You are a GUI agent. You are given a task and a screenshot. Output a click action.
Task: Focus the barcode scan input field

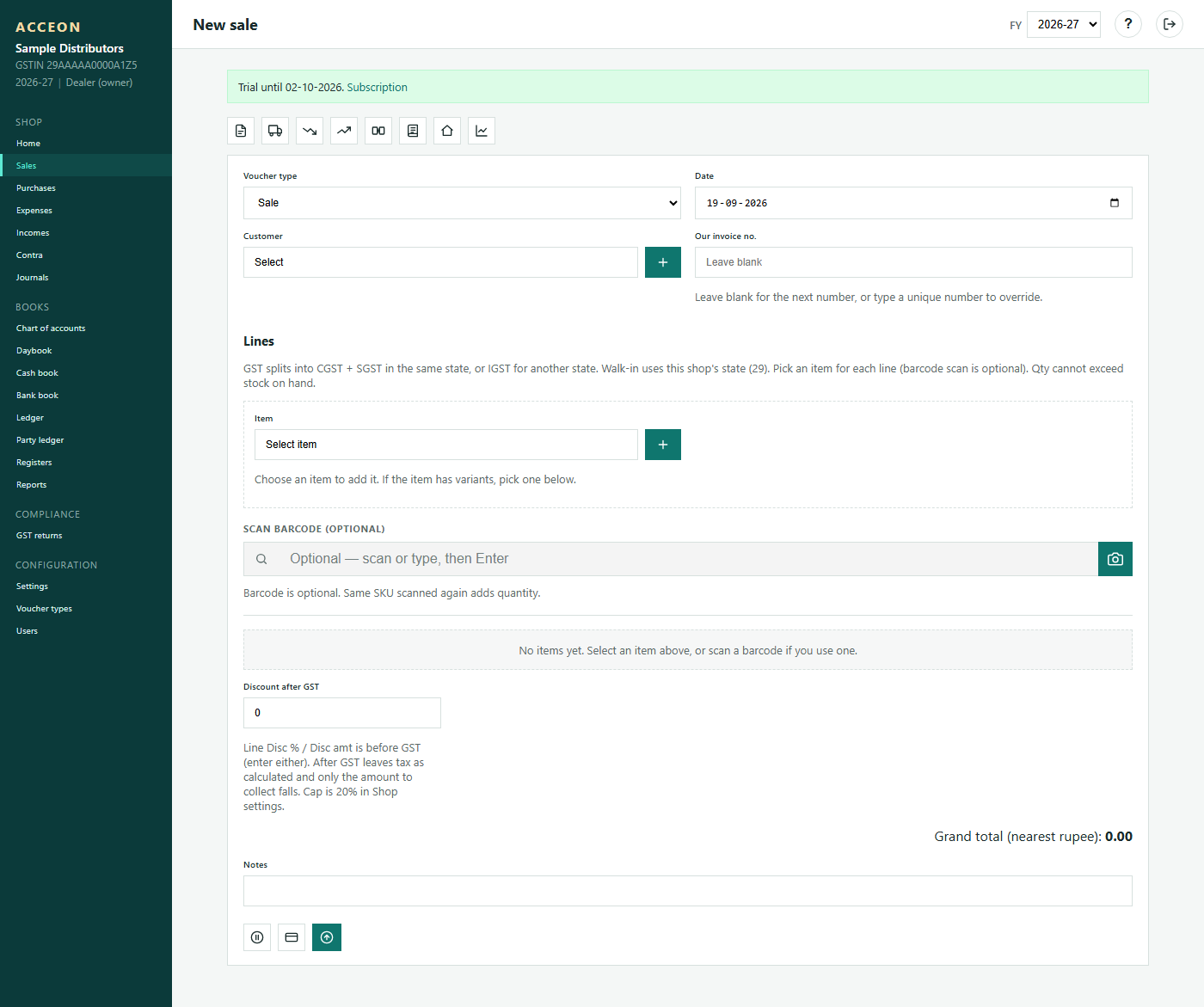[x=671, y=559]
